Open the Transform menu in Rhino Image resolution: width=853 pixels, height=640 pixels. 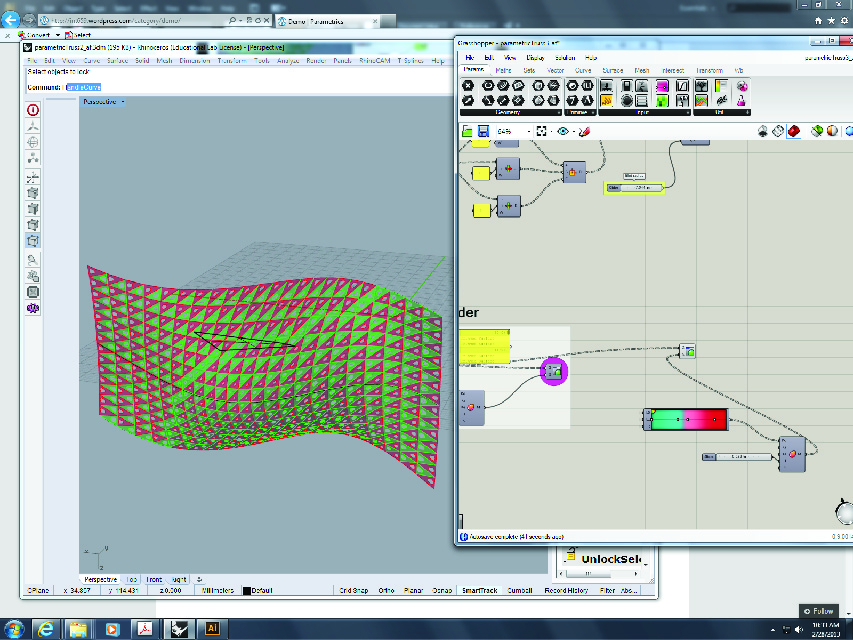tap(233, 61)
